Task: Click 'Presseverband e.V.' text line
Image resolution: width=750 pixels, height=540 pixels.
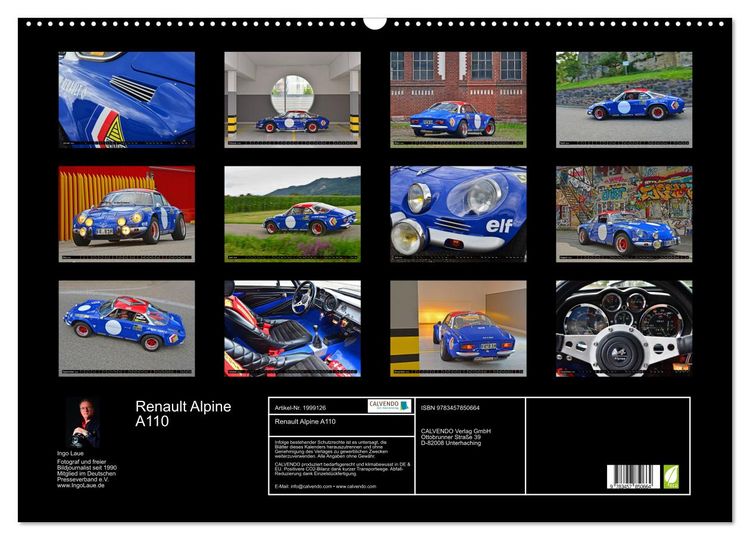Action: [83, 479]
